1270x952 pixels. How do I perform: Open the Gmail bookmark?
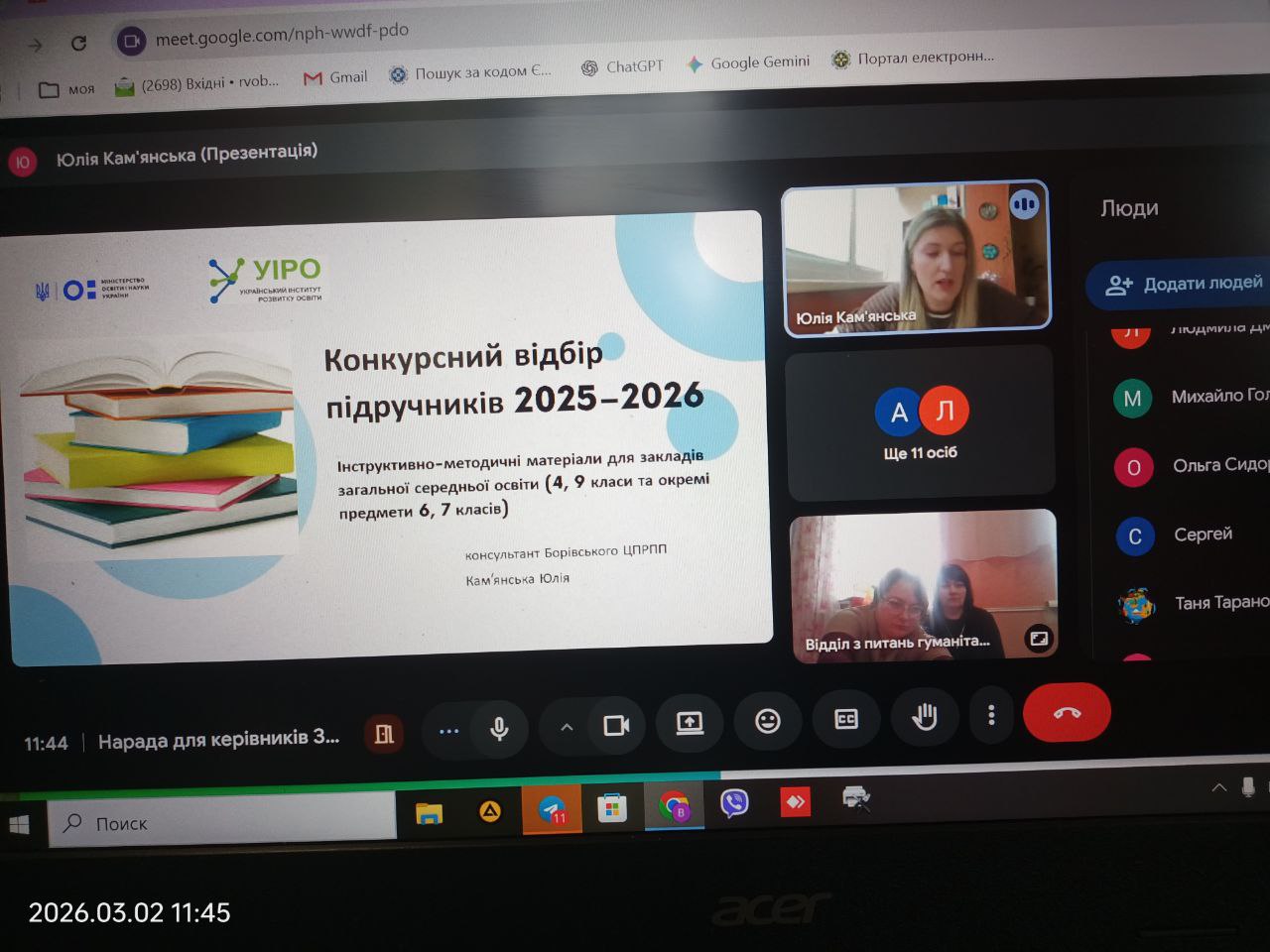click(x=335, y=77)
